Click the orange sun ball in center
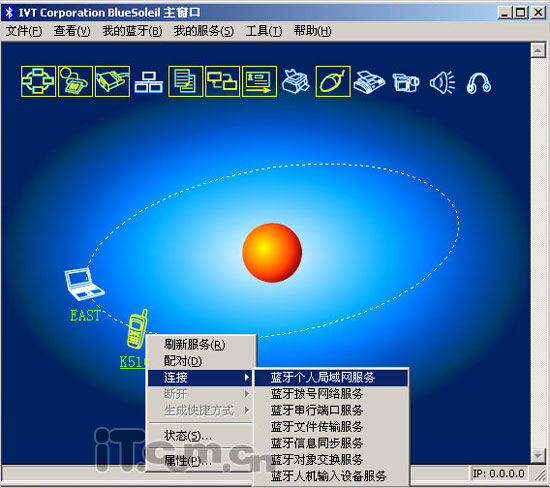 [272, 253]
